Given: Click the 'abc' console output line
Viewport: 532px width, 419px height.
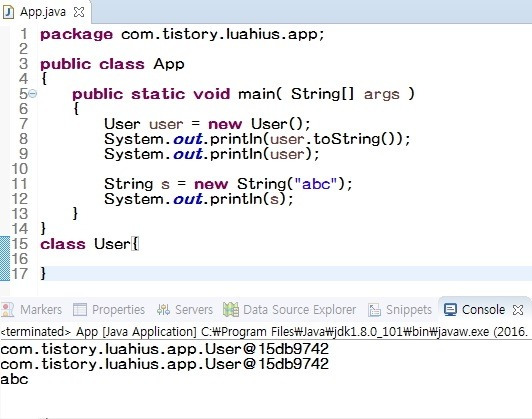Looking at the screenshot, I should coord(14,379).
